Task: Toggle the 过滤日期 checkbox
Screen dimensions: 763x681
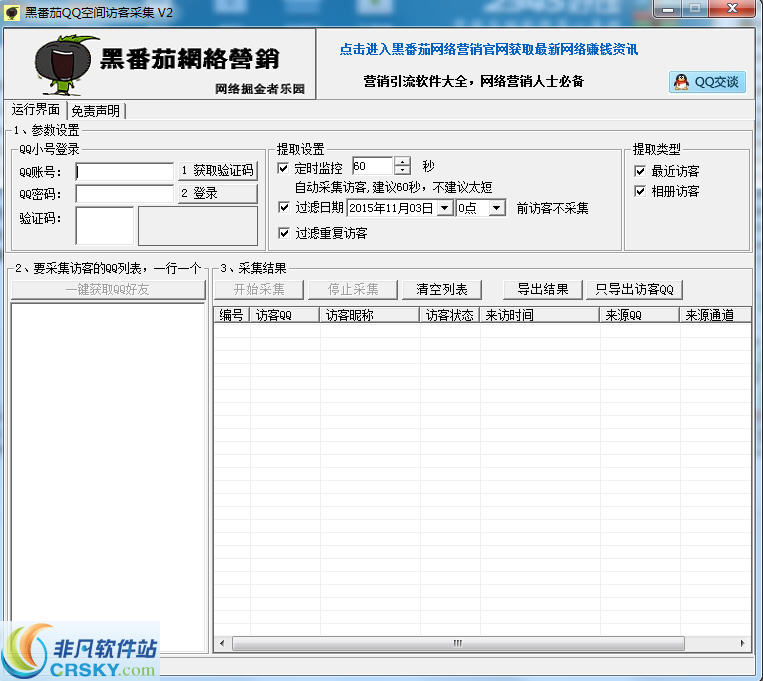Action: [x=284, y=207]
